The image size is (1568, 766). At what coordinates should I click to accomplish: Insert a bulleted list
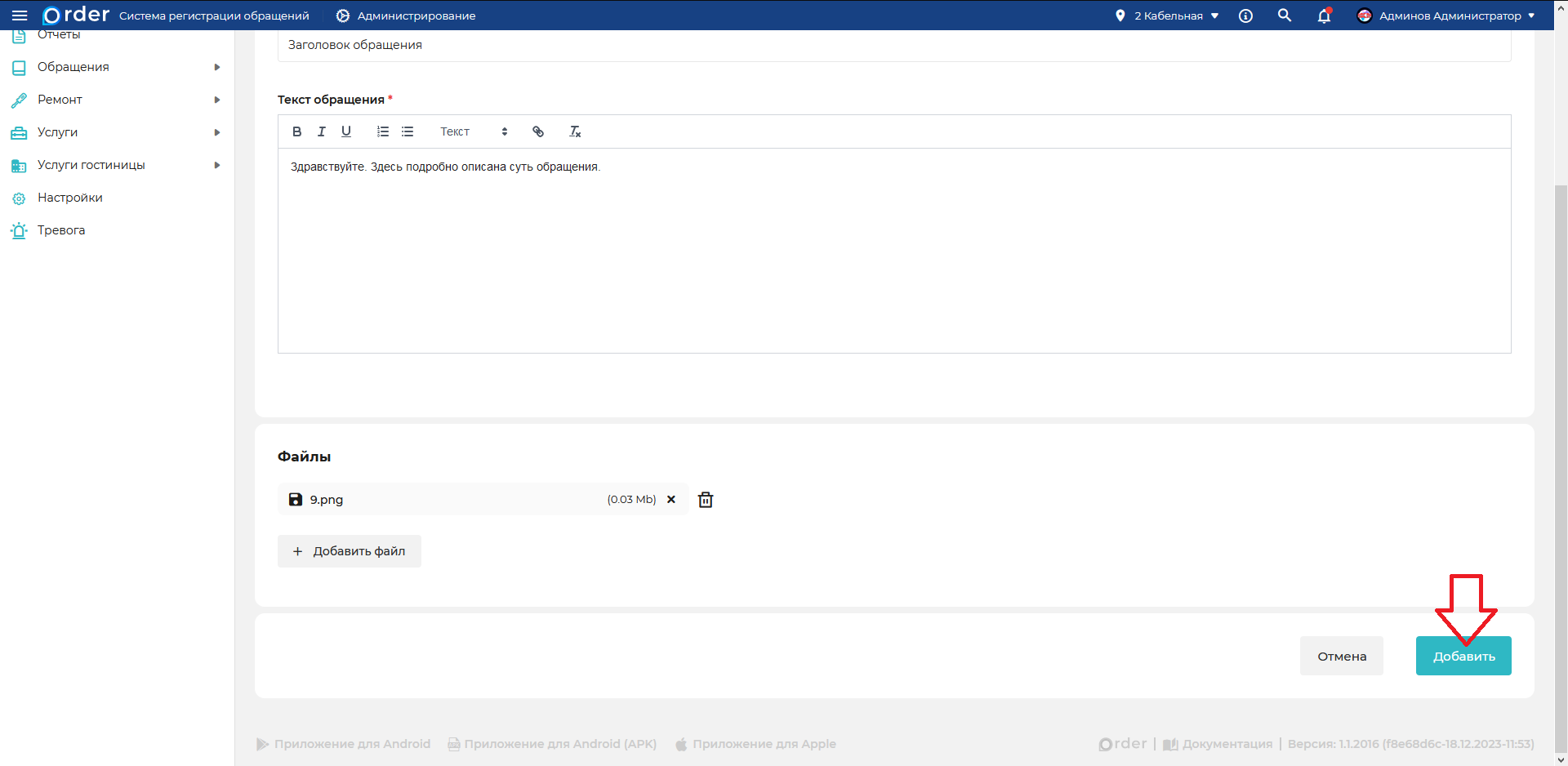coord(408,131)
